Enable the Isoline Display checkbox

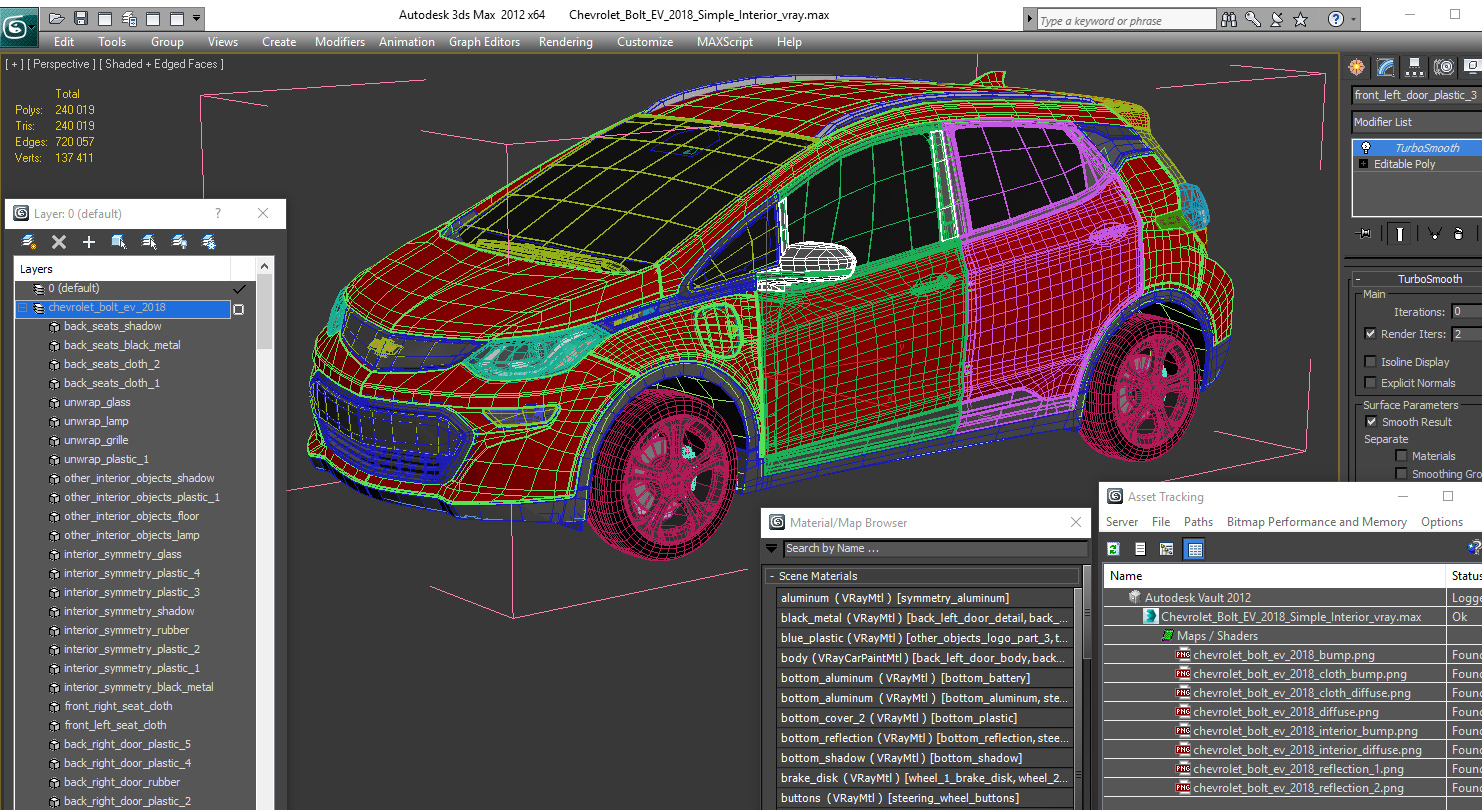coord(1371,362)
